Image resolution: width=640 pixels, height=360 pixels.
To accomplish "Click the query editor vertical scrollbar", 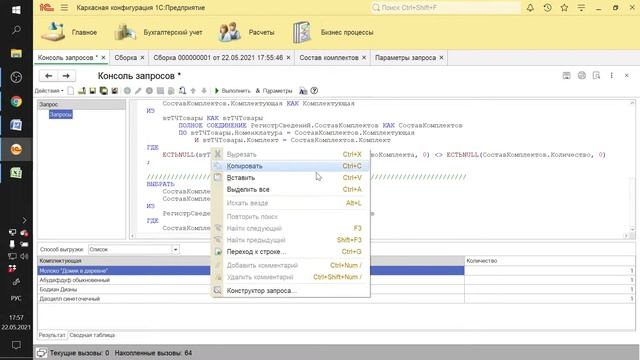I will coord(632,166).
